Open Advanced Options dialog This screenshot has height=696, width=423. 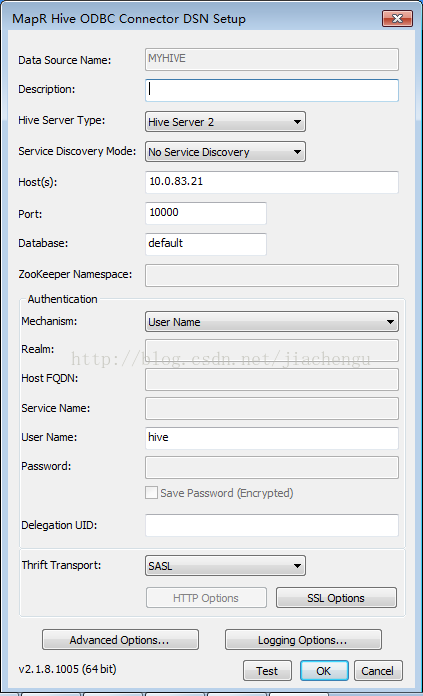pyautogui.click(x=120, y=640)
